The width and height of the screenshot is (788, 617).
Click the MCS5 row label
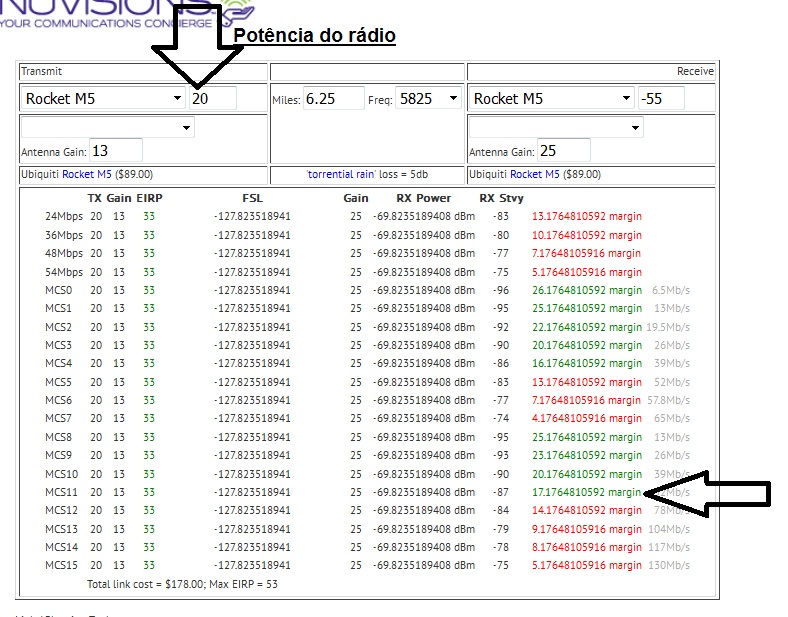point(58,382)
